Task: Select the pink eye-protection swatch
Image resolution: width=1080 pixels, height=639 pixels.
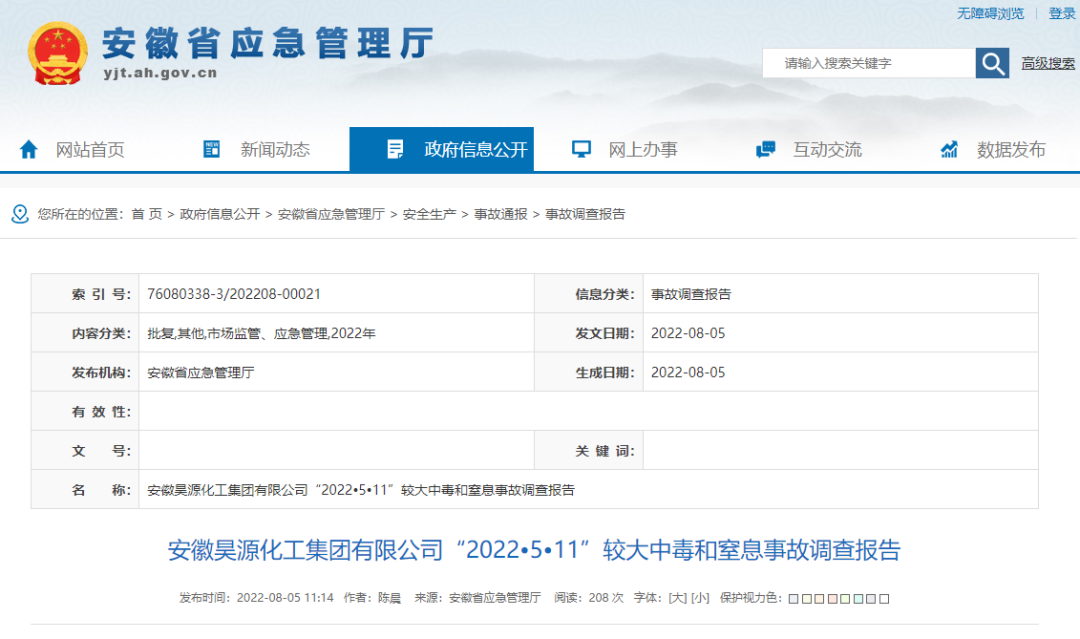Action: coord(832,598)
